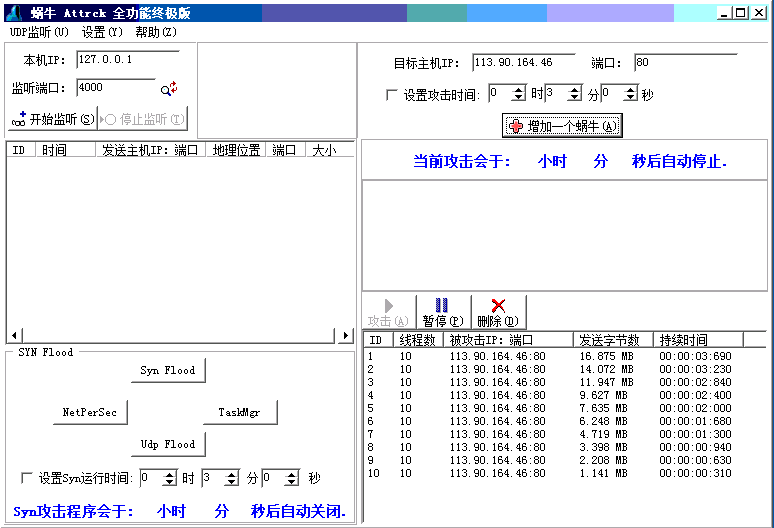Adjust the Syn run time seconds spinner
Screen dimensions: 774x528
click(x=292, y=478)
